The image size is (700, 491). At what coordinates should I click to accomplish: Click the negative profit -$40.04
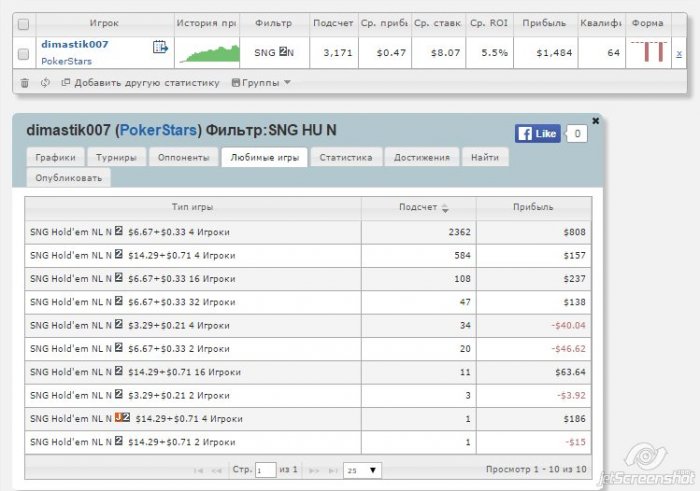point(568,326)
